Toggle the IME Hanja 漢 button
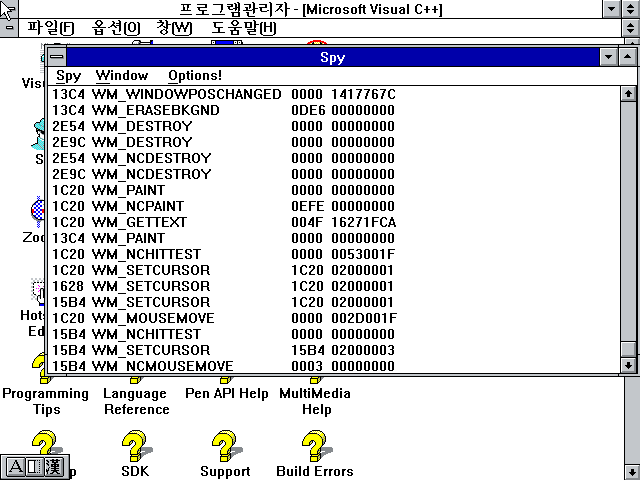Viewport: 640px width, 480px height. point(53,466)
